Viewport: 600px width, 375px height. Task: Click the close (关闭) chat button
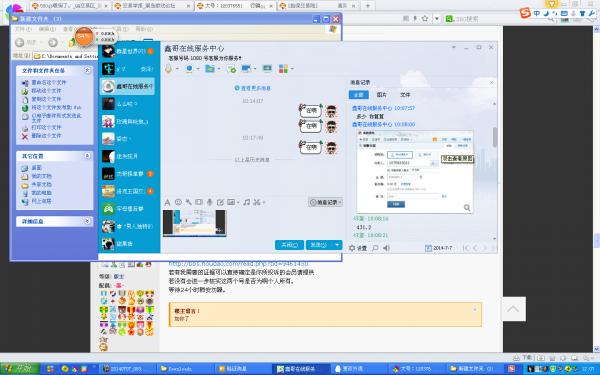[x=289, y=245]
